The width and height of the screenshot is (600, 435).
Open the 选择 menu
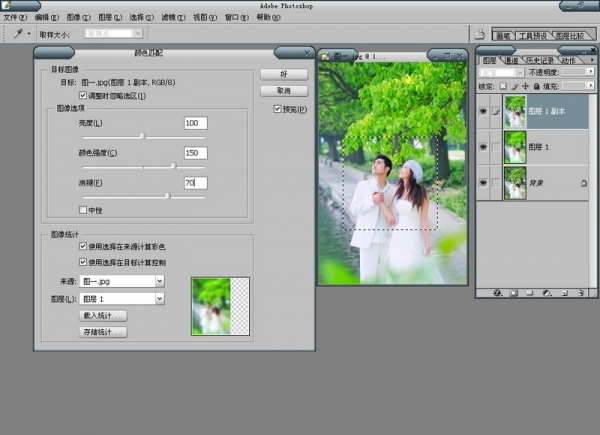click(x=142, y=17)
